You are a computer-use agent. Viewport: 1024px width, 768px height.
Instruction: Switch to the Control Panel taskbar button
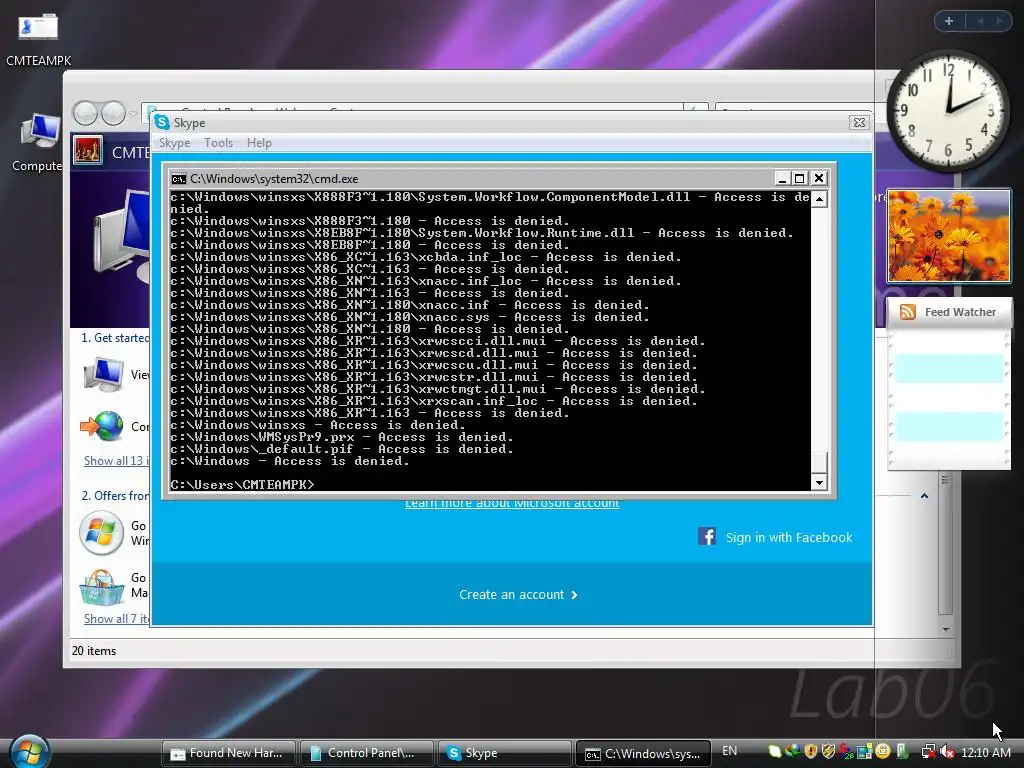tap(366, 753)
